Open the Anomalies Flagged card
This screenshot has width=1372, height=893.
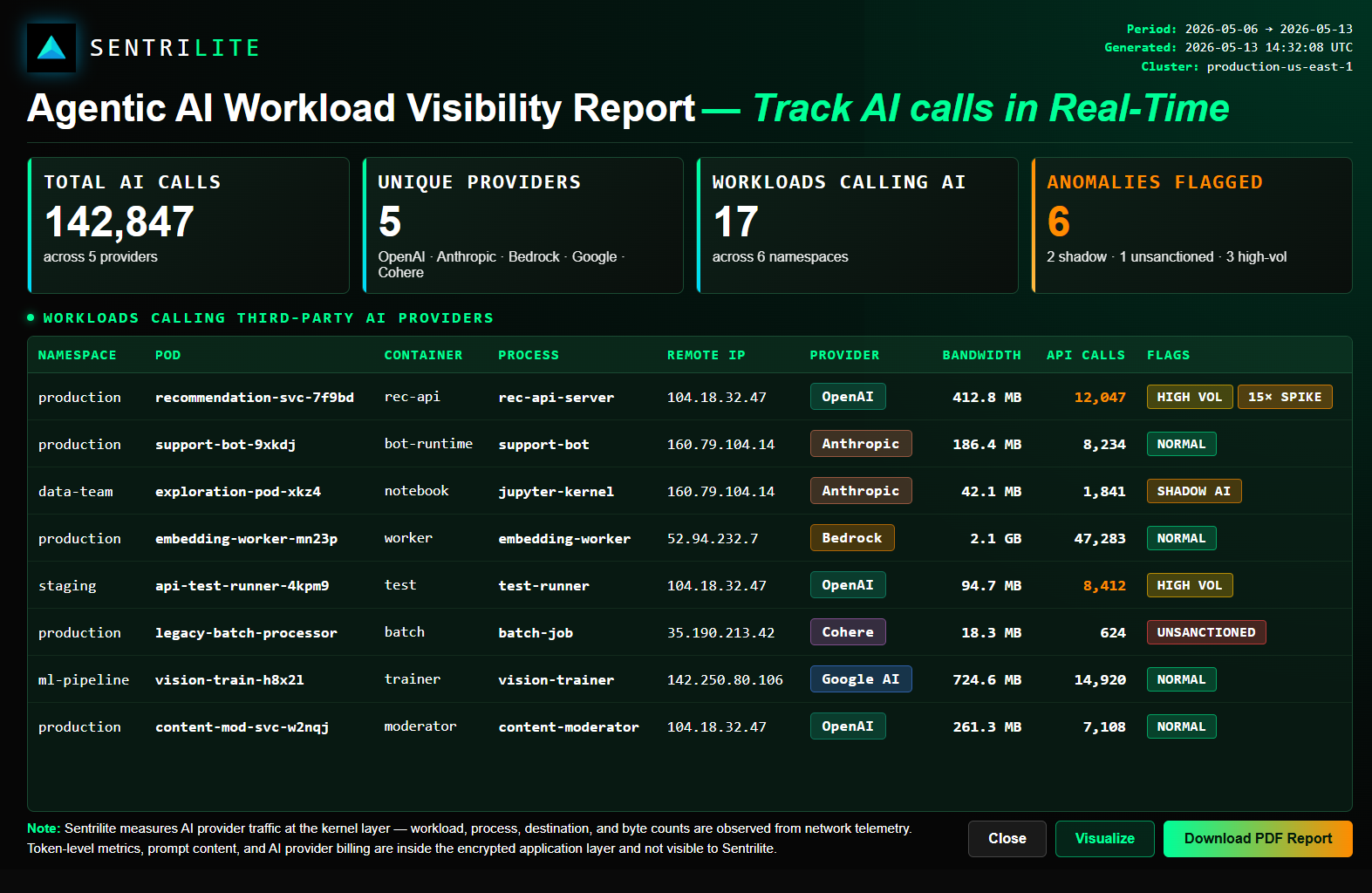[x=1191, y=225]
